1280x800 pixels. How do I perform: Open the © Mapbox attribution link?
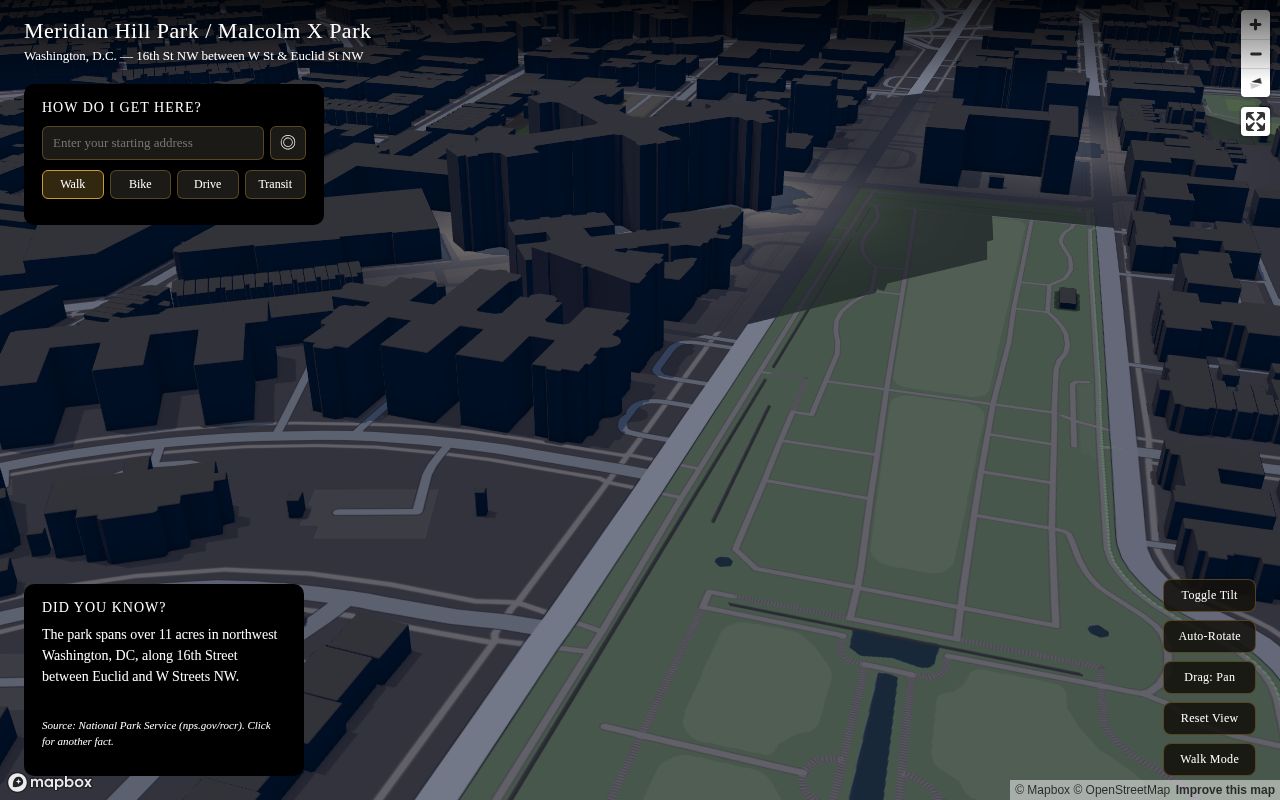(x=1042, y=790)
